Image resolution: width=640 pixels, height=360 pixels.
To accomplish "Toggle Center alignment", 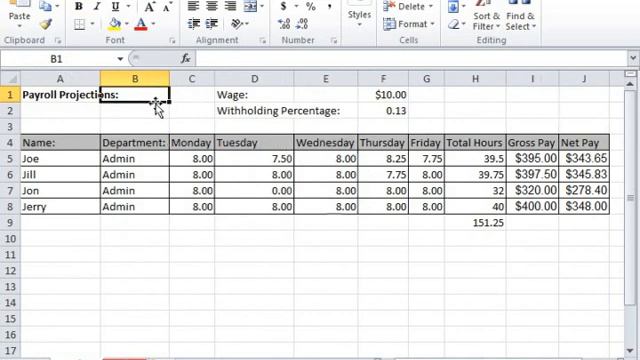I will (x=211, y=6).
